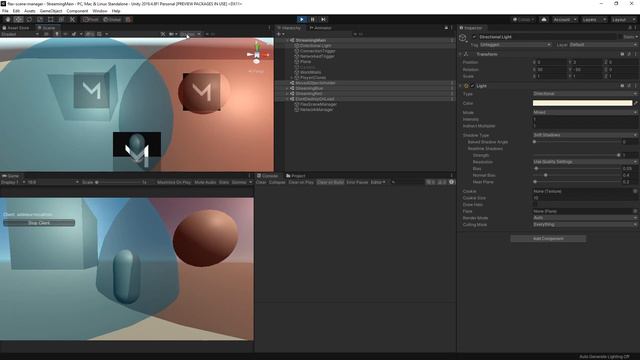
Task: Select Directional Light in Hierarchy
Action: point(316,46)
